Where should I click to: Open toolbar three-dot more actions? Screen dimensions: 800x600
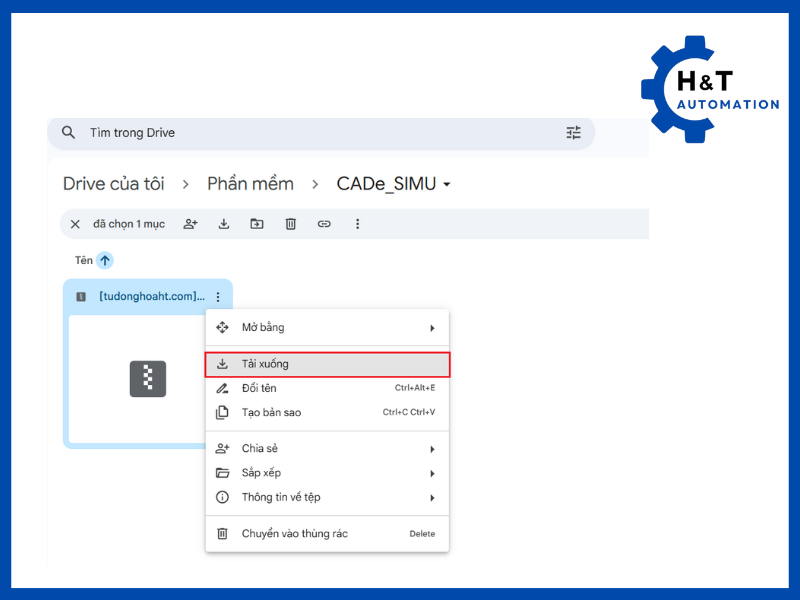pos(357,224)
